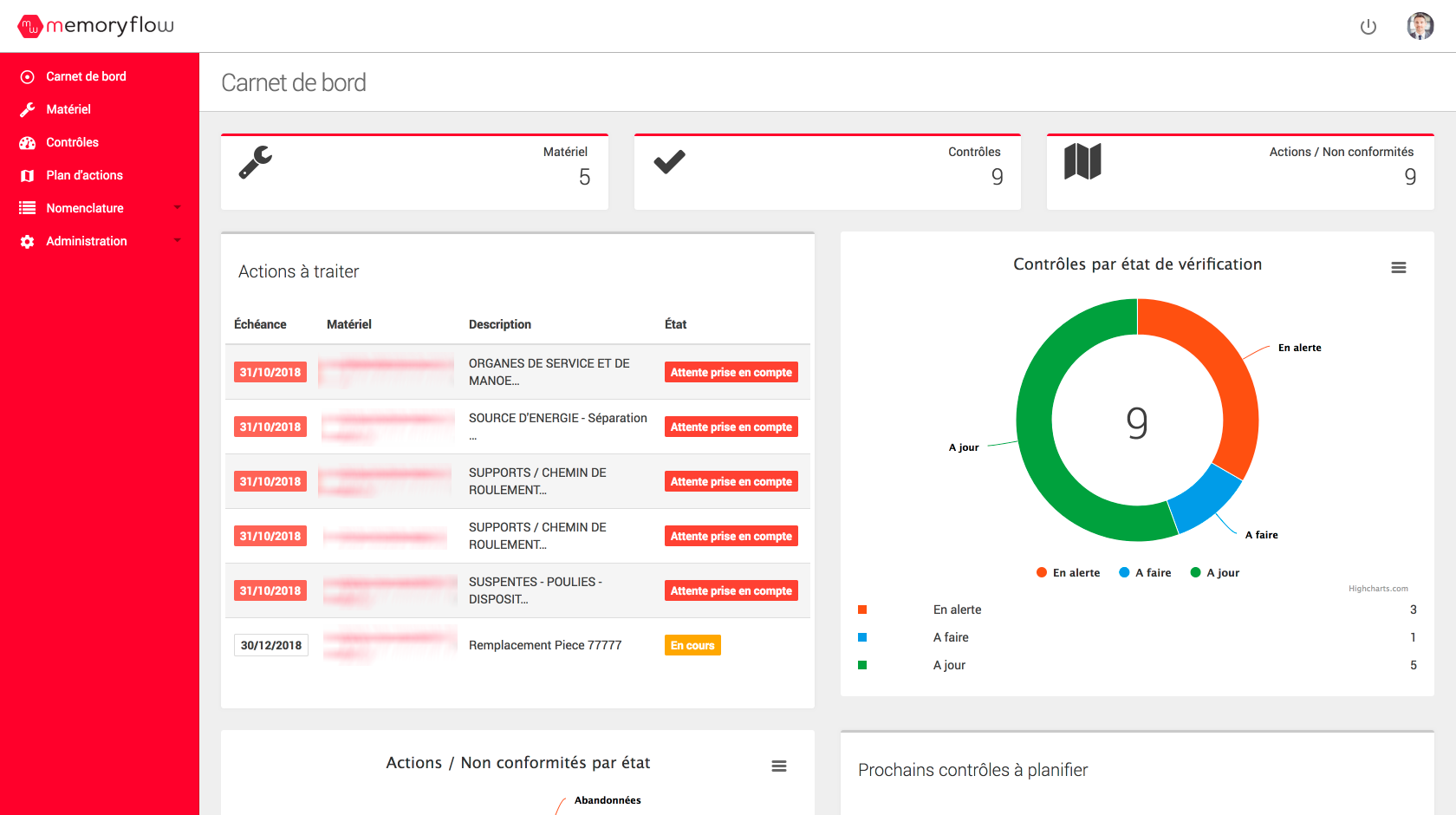
Task: Go to Plan d'actions page
Action: tap(84, 175)
